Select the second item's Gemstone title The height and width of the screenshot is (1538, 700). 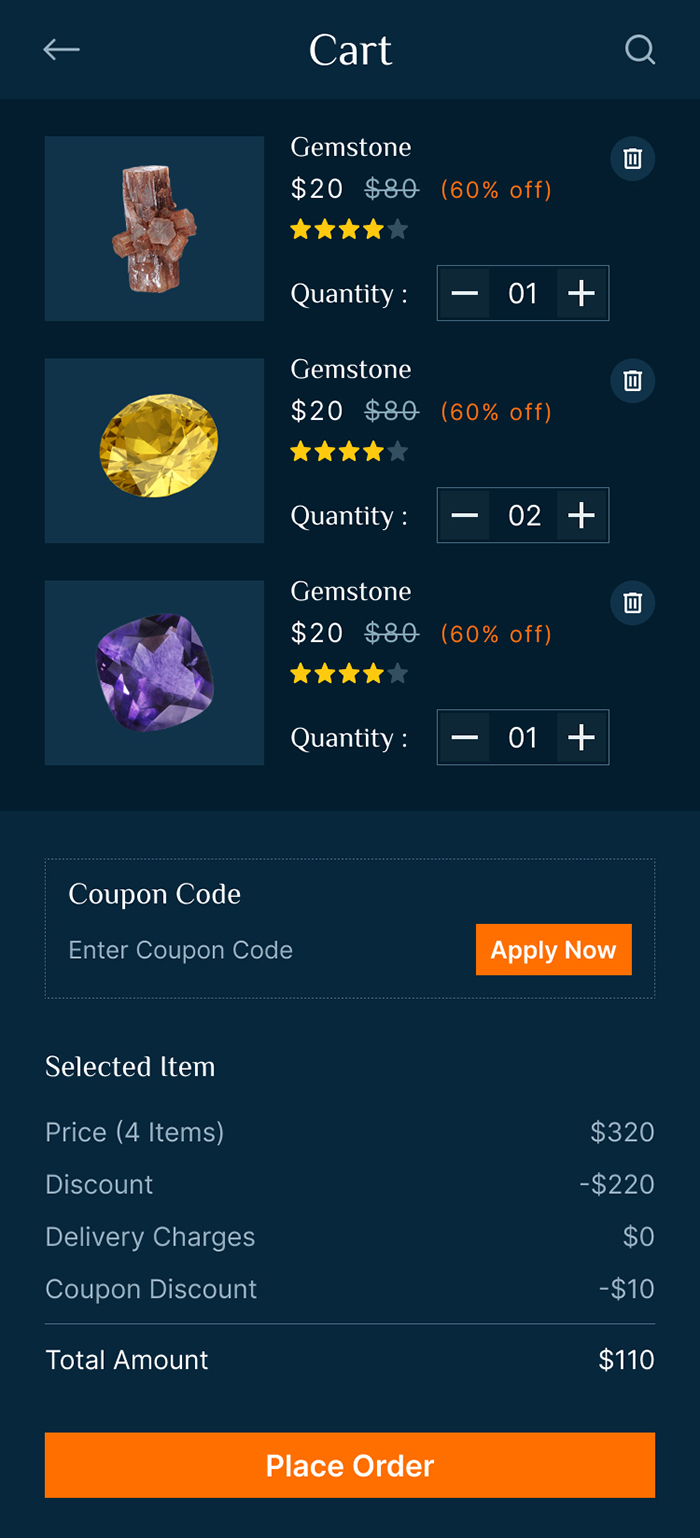tap(351, 369)
